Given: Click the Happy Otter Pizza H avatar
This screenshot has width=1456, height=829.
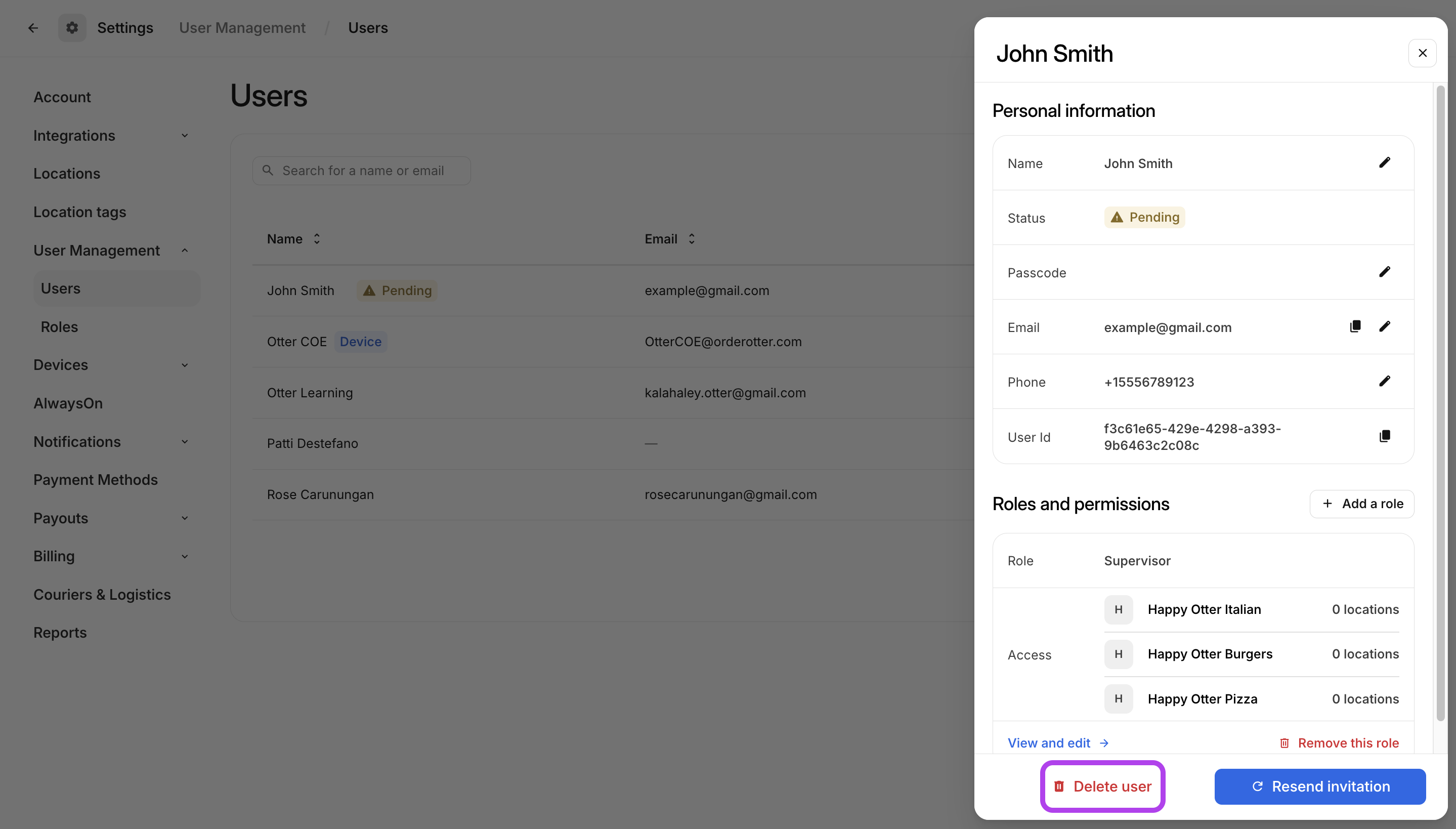Looking at the screenshot, I should pos(1118,698).
